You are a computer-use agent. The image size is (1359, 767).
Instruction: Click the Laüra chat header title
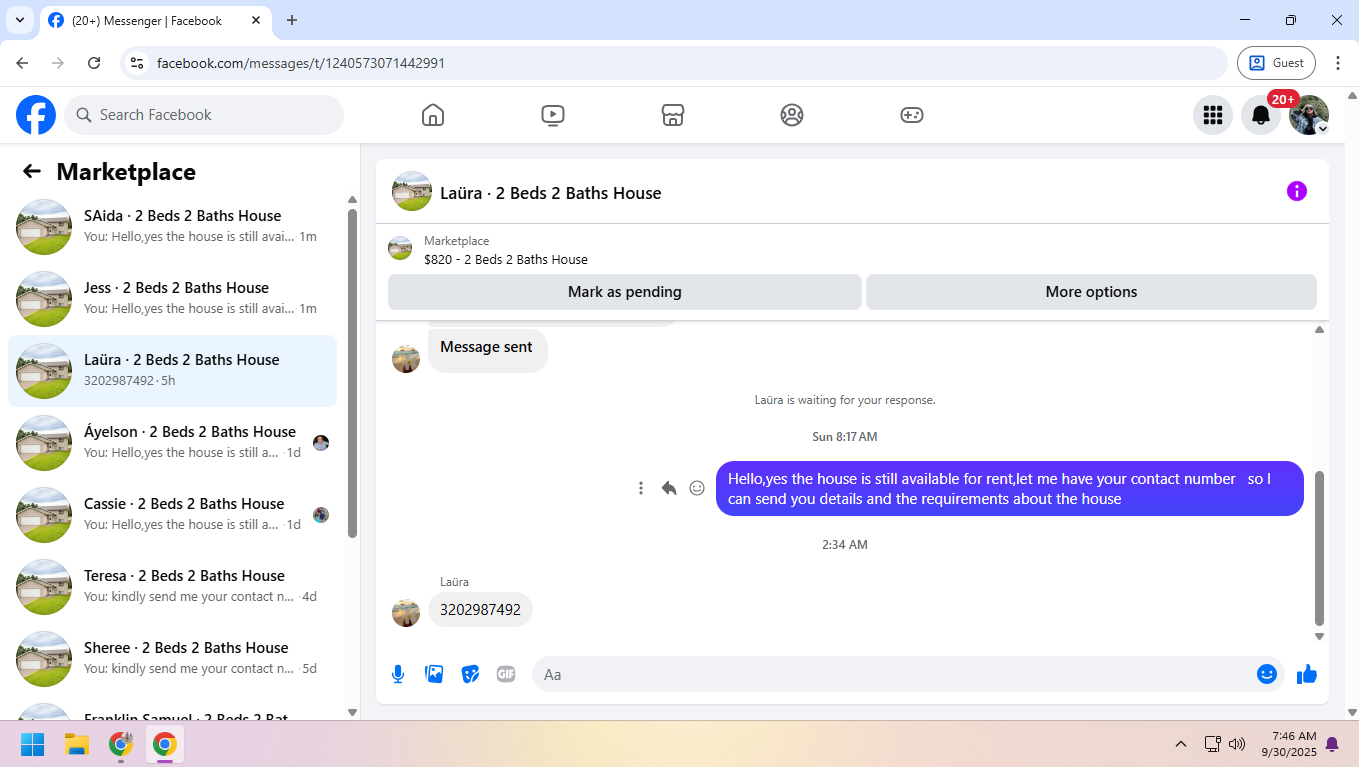pos(550,193)
